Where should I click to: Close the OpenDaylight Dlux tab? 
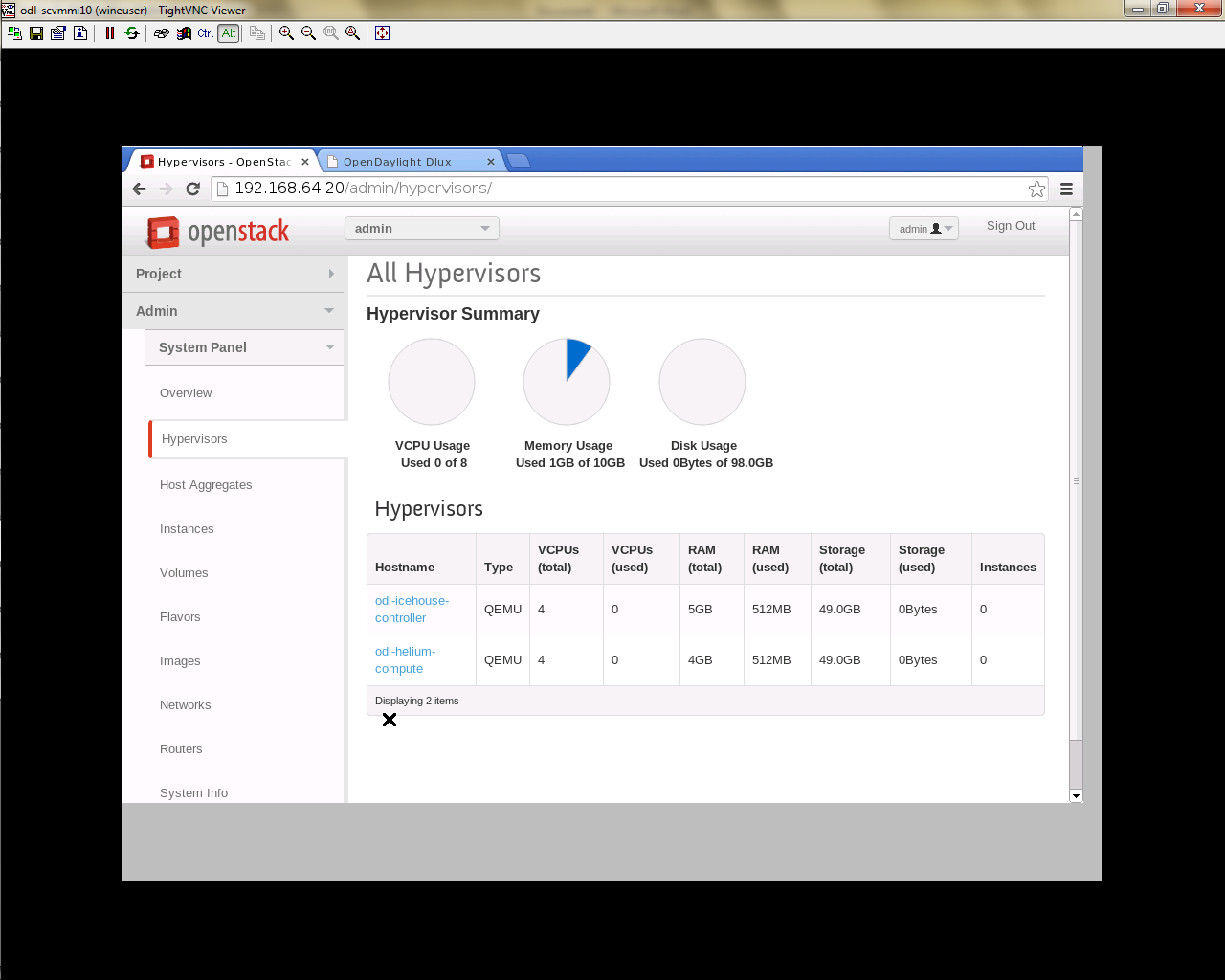pos(490,162)
